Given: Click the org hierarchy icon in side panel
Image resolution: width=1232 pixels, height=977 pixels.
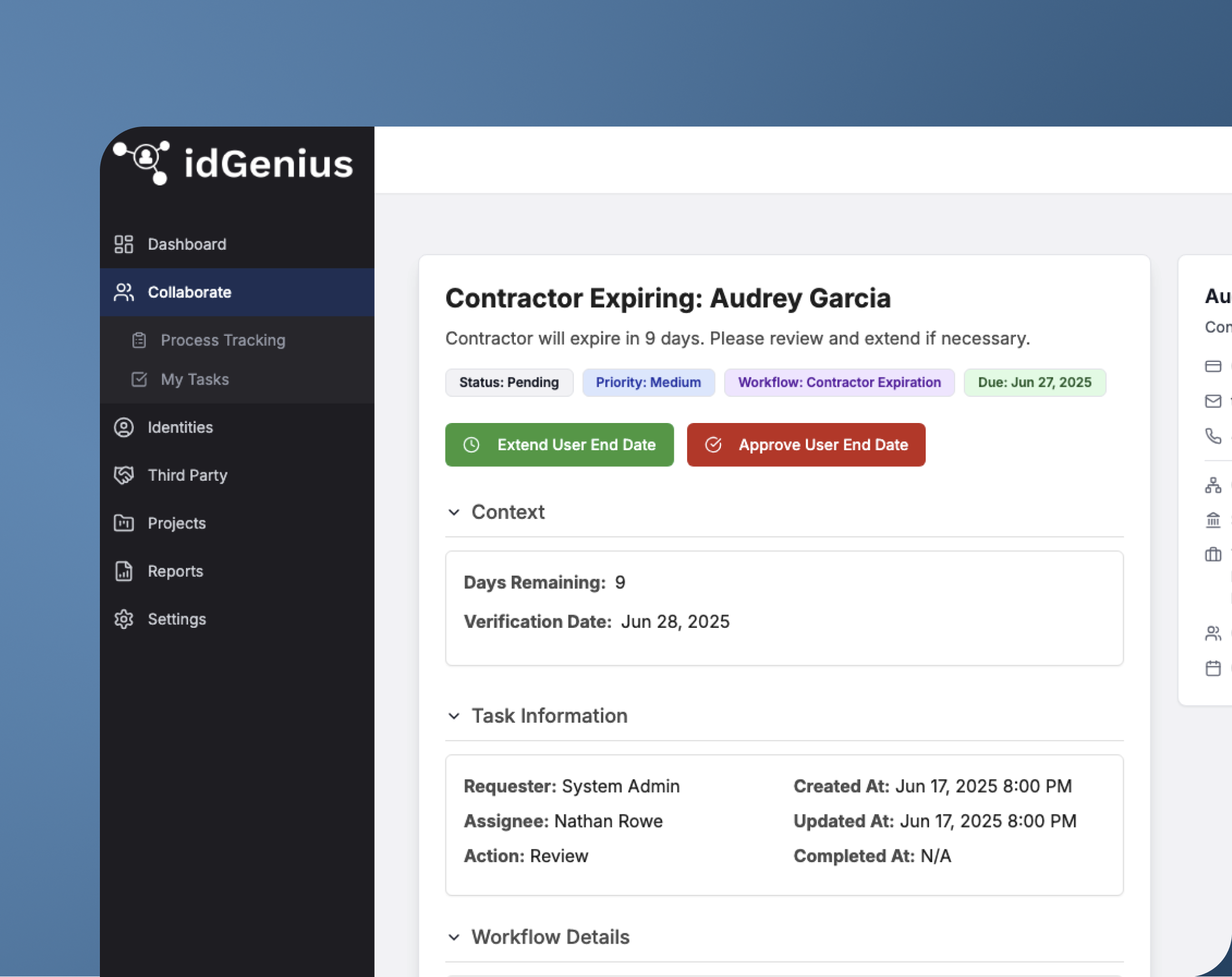Looking at the screenshot, I should coord(1213,485).
